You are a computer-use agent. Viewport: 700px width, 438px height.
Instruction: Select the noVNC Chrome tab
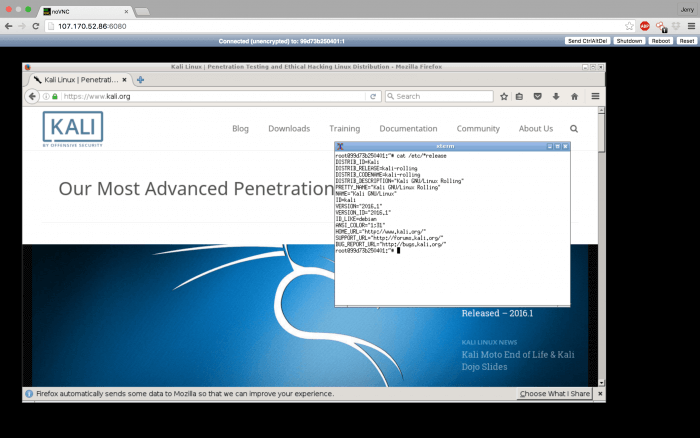pyautogui.click(x=85, y=11)
